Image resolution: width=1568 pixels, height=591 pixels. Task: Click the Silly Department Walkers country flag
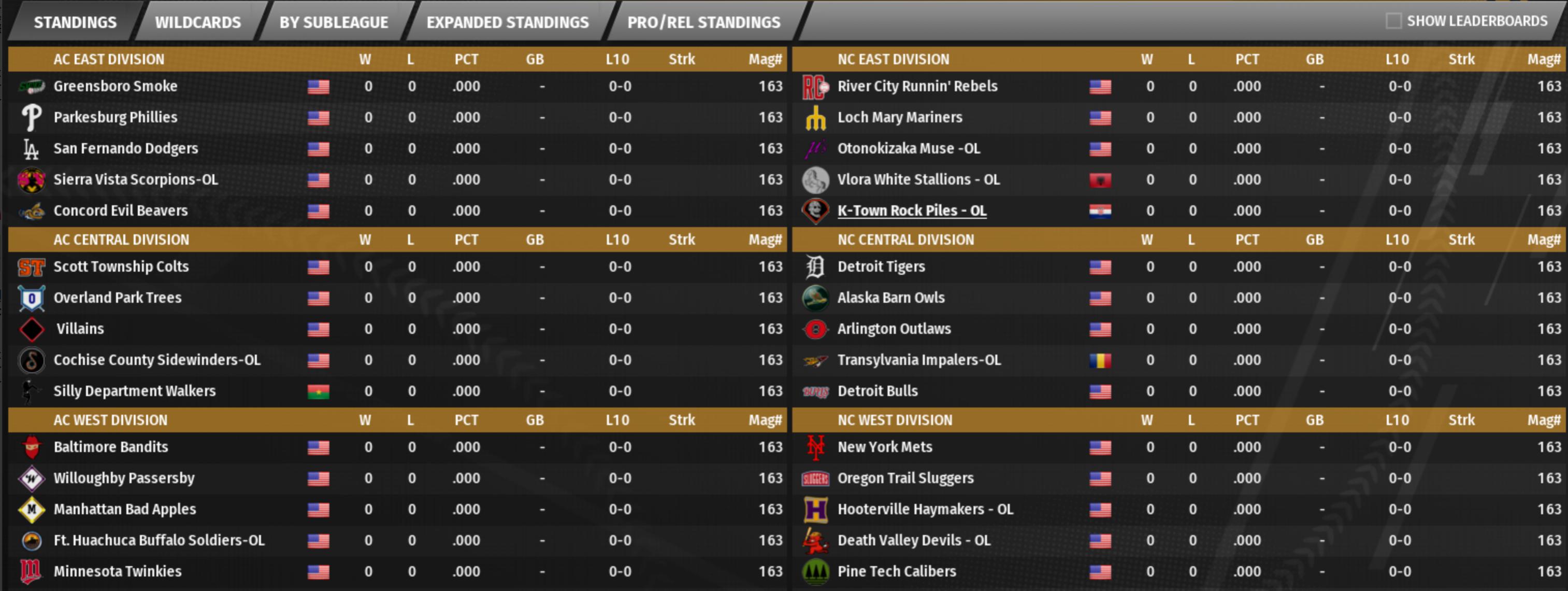[x=319, y=391]
